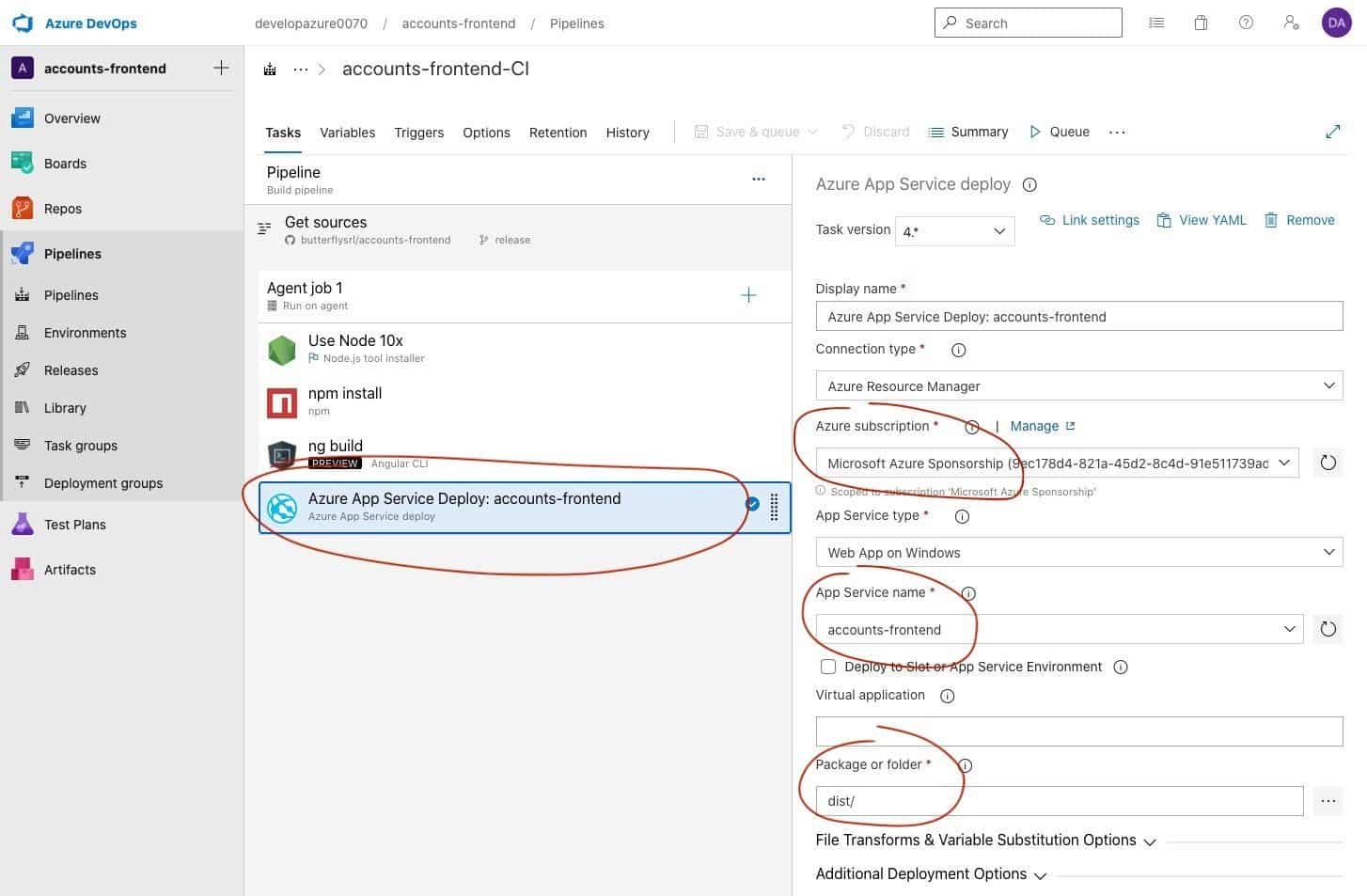Expand File Transforms & Variable Substitution Options
Screen dimensions: 1367x896
985,841
